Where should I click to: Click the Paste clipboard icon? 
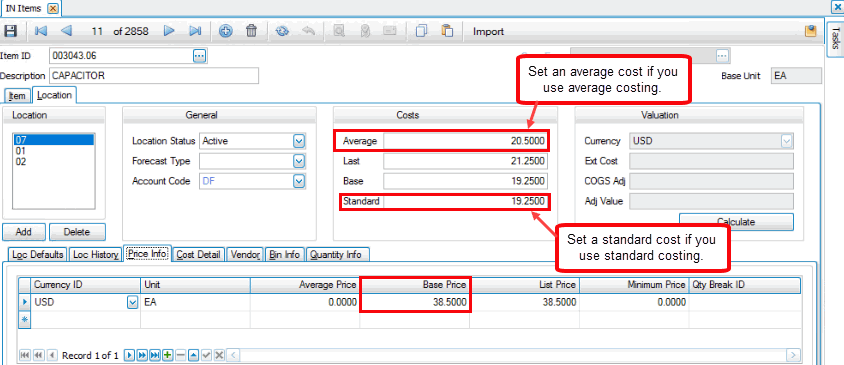447,31
